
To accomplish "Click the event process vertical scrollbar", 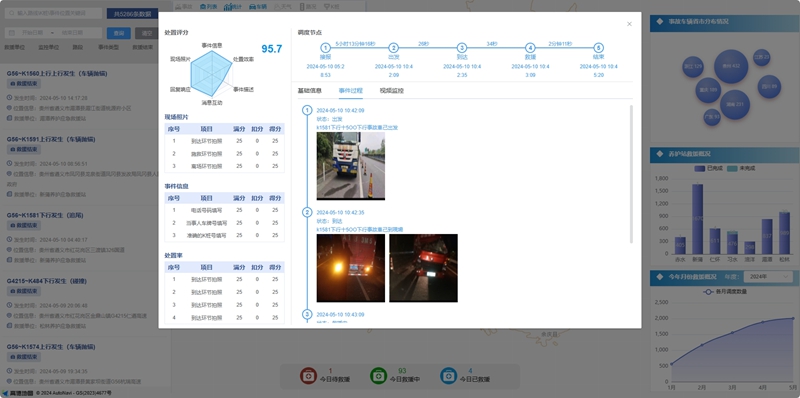I will click(631, 173).
